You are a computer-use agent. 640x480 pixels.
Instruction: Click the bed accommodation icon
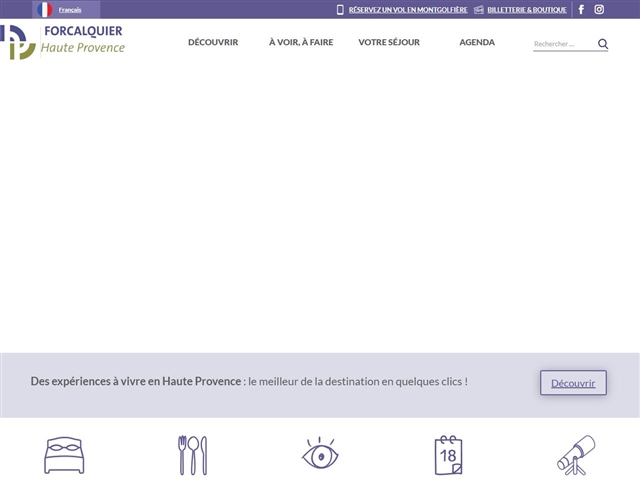tap(64, 455)
